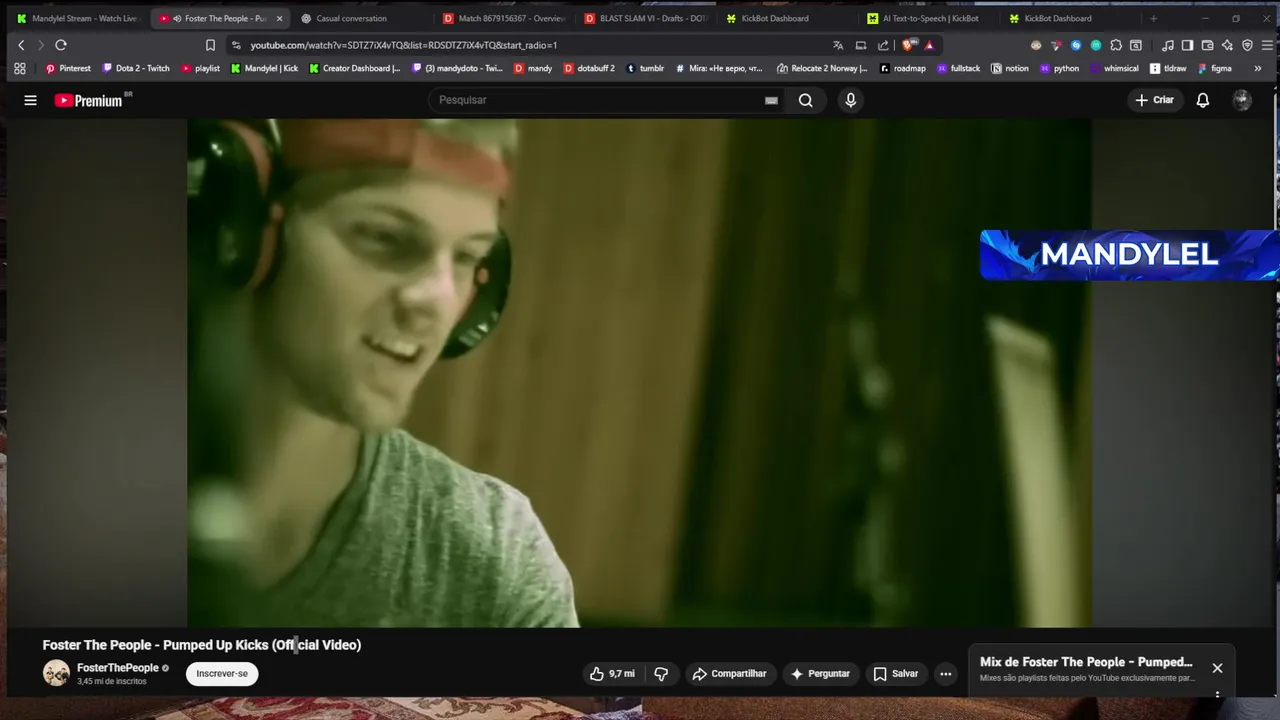This screenshot has height=720, width=1280.
Task: Dislike the video with thumbs-down
Action: pyautogui.click(x=661, y=674)
